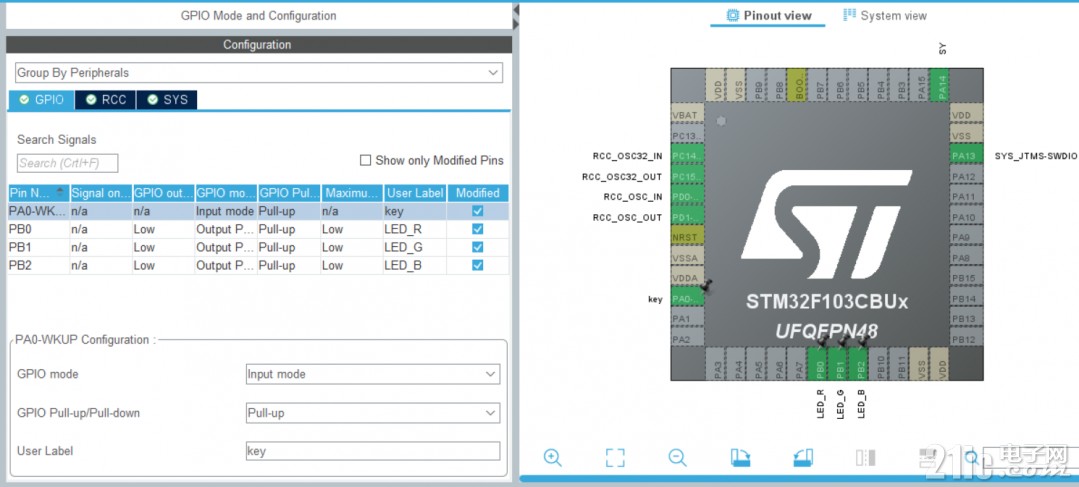This screenshot has height=487, width=1079.
Task: Click the LED_B user label cell
Action: [x=415, y=265]
